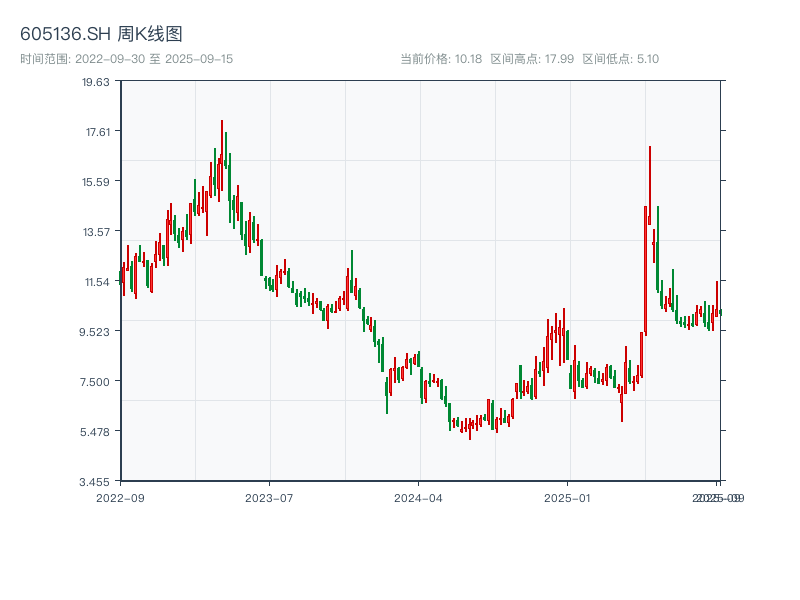800x600 pixels.
Task: Click the 区间低点: 5.10 label
Action: pyautogui.click(x=620, y=59)
